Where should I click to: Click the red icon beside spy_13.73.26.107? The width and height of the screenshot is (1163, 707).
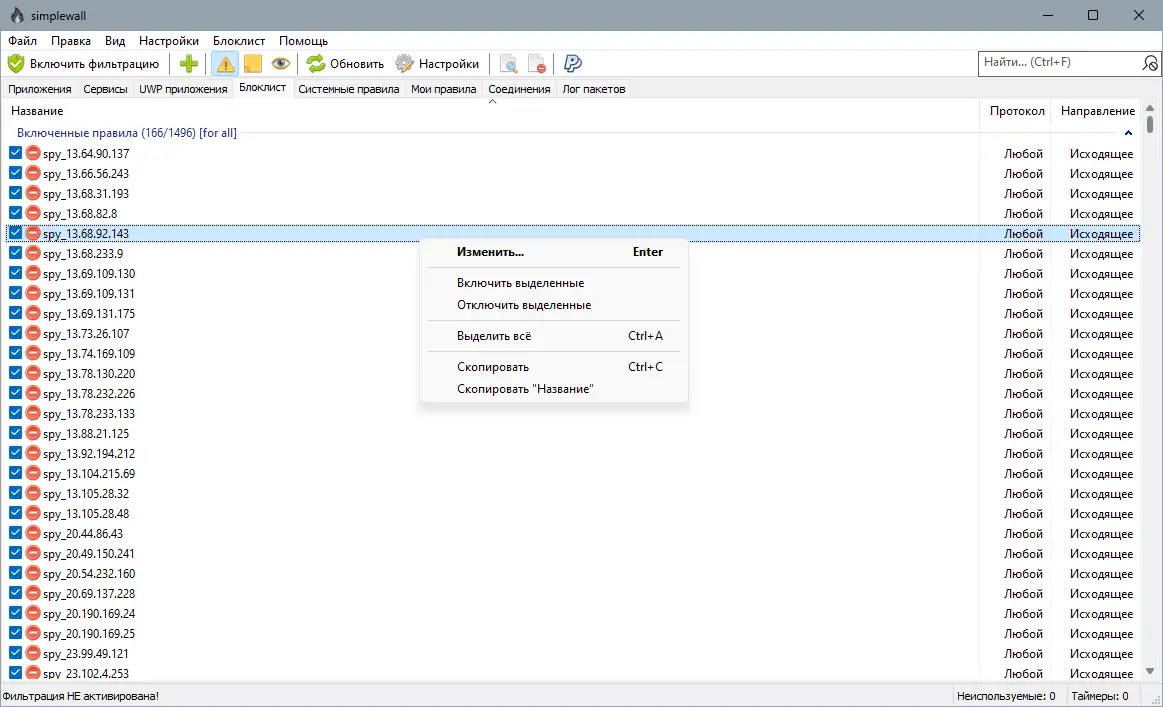tap(33, 333)
